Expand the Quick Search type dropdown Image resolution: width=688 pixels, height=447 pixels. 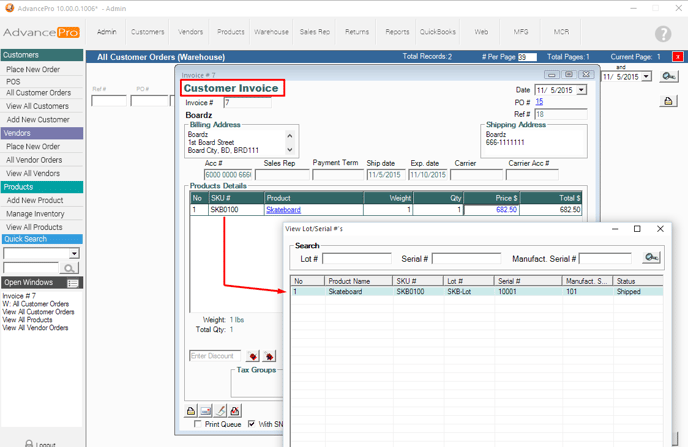74,254
